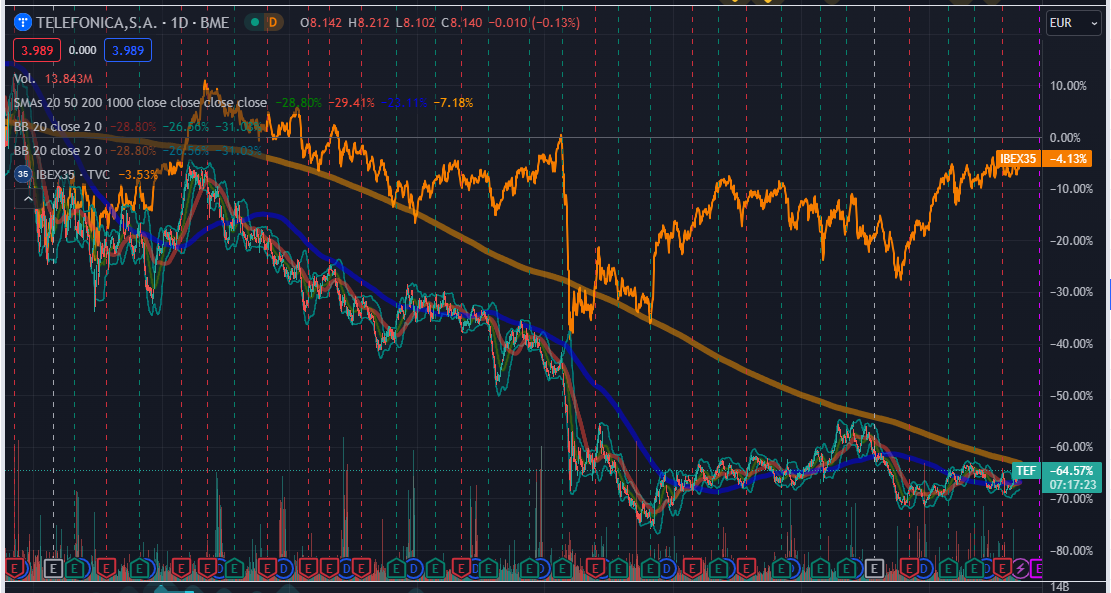Click the red 3.989 sell price button

pyautogui.click(x=37, y=50)
